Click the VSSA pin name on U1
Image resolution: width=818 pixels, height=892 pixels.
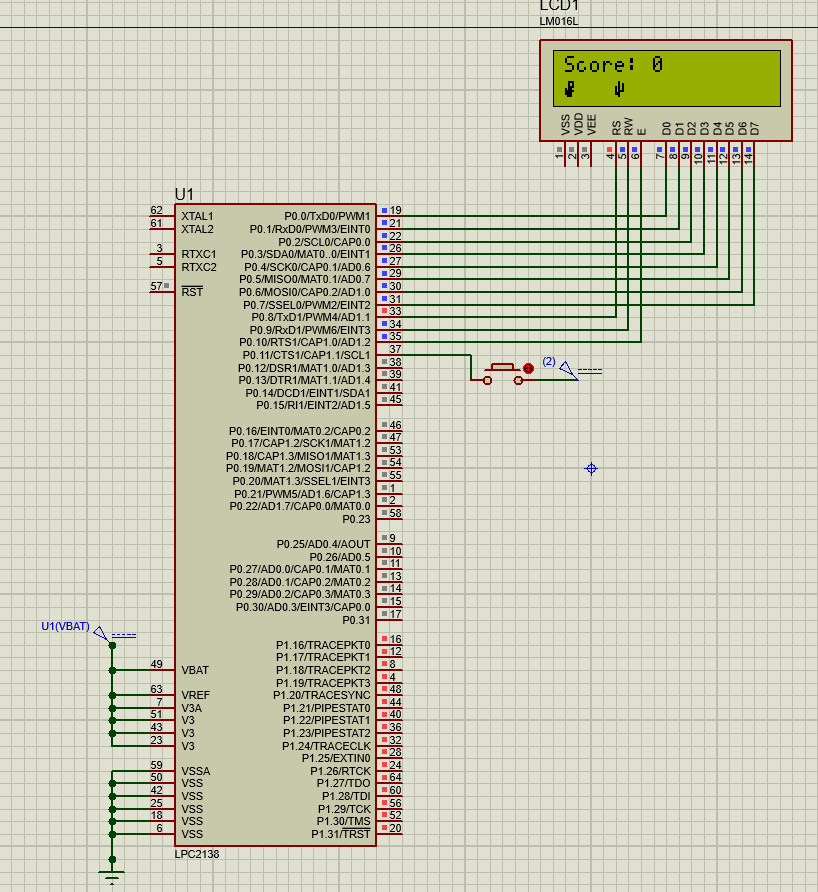pyautogui.click(x=196, y=771)
